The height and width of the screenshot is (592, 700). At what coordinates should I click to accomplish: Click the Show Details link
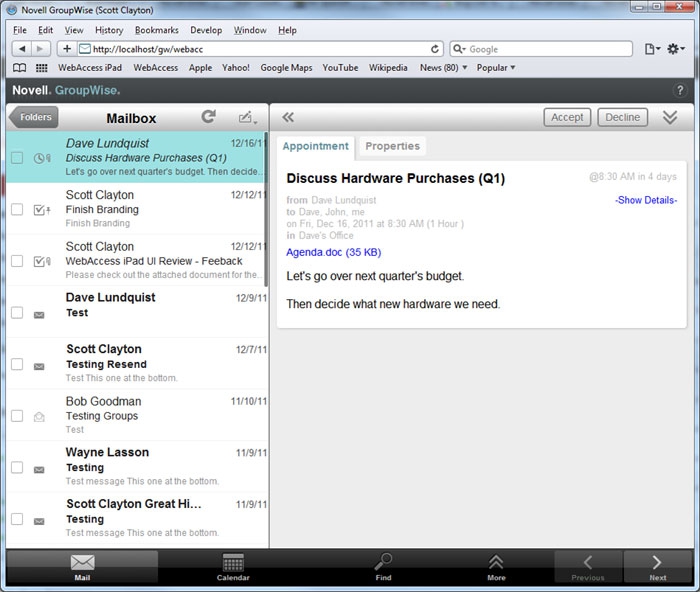click(646, 200)
